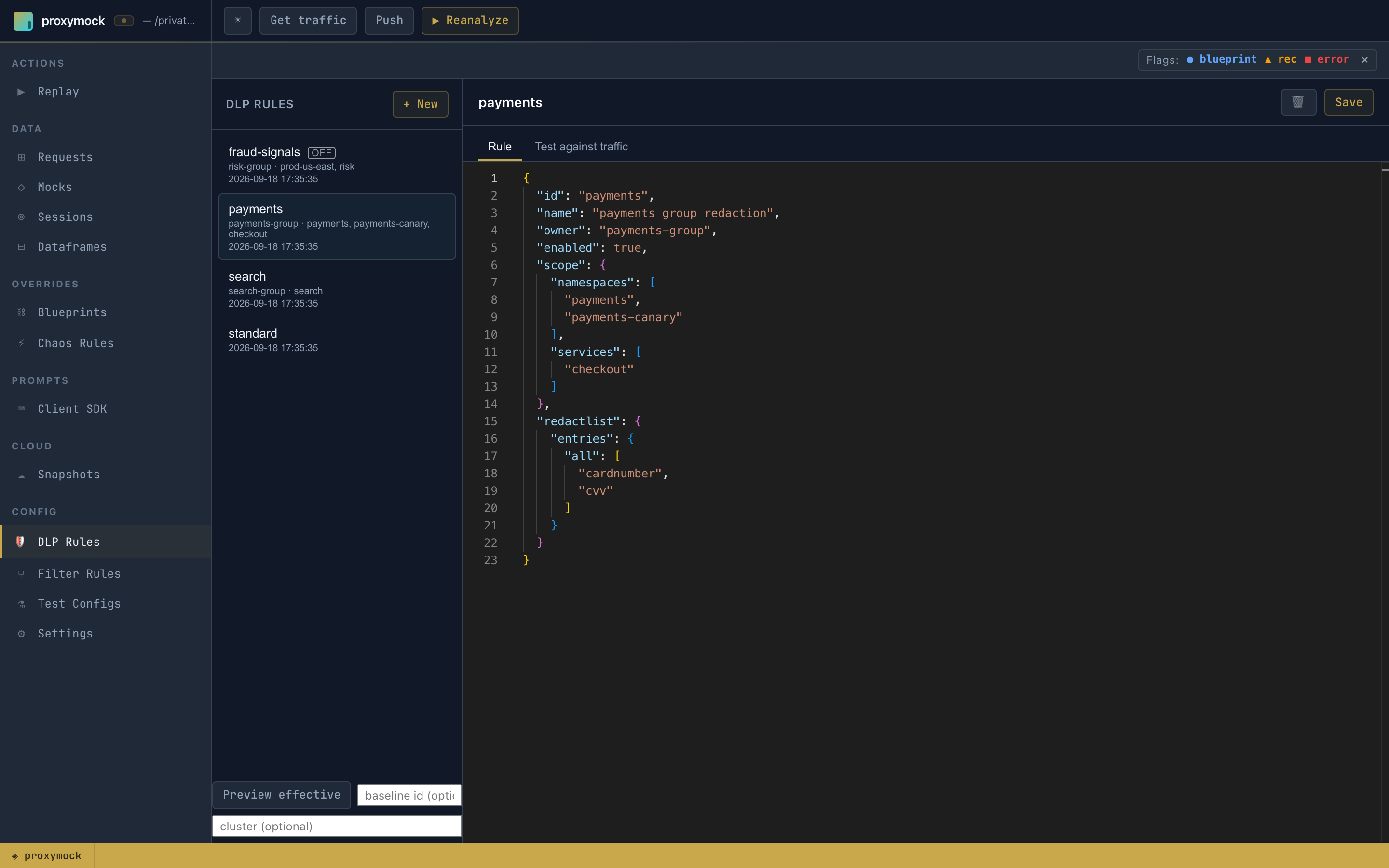The height and width of the screenshot is (868, 1389).
Task: Click the proxymock logo icon
Action: pyautogui.click(x=23, y=21)
